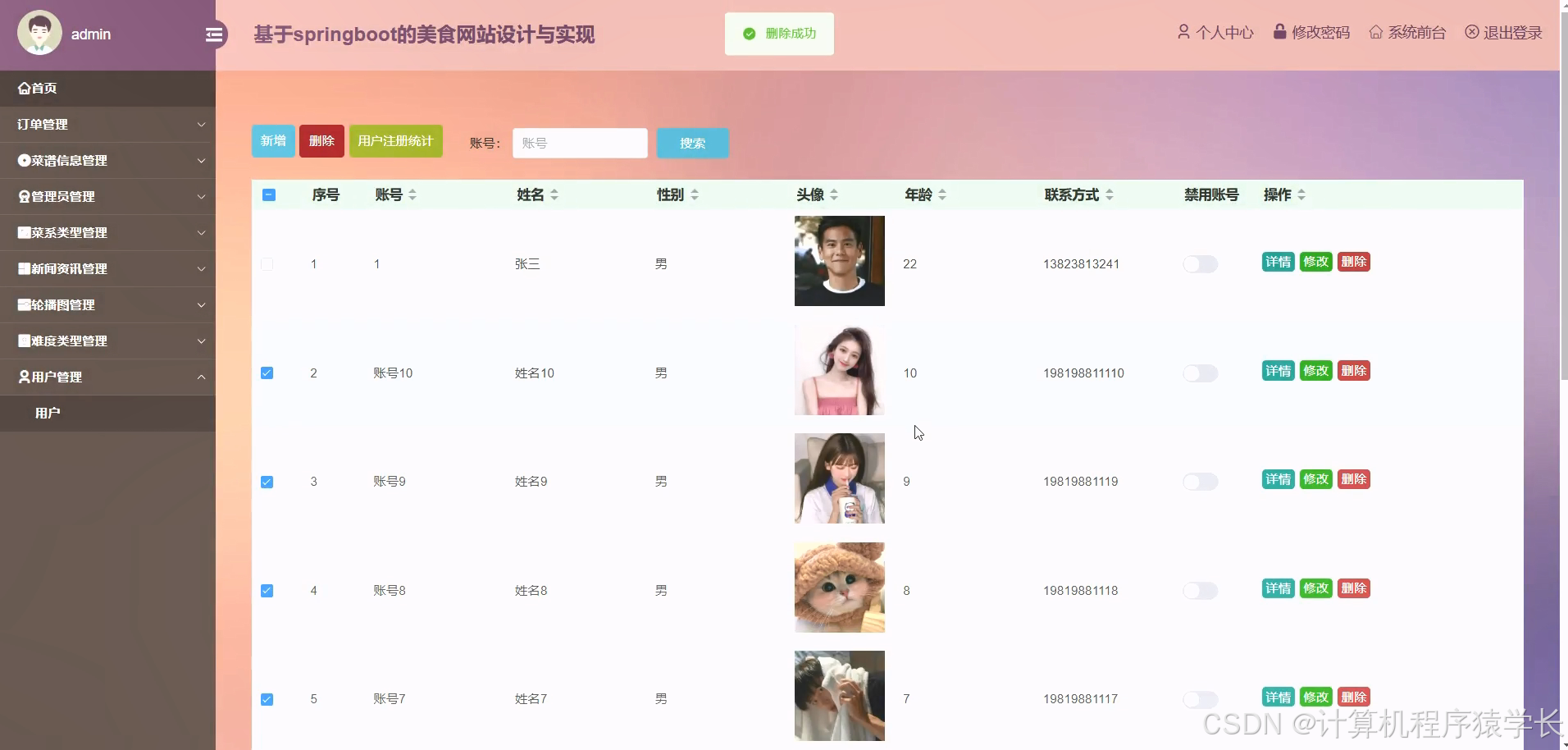Click 张三's avatar thumbnail
Screen dimensions: 1568x750
pos(838,261)
